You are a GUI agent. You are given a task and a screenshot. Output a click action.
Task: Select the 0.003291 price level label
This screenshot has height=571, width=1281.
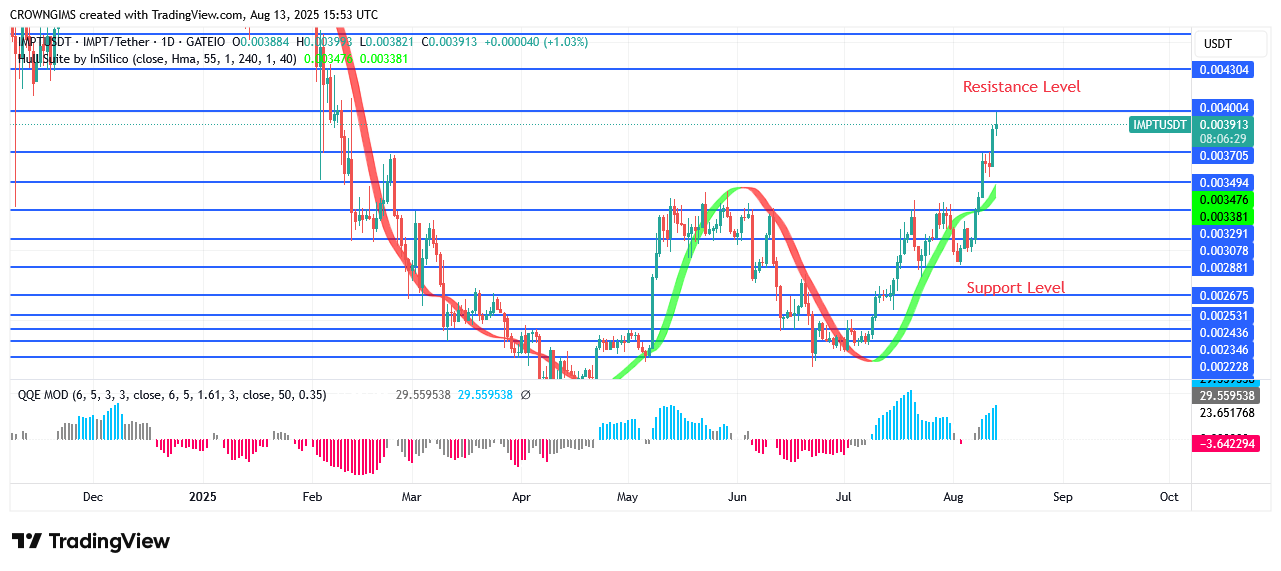[1225, 233]
